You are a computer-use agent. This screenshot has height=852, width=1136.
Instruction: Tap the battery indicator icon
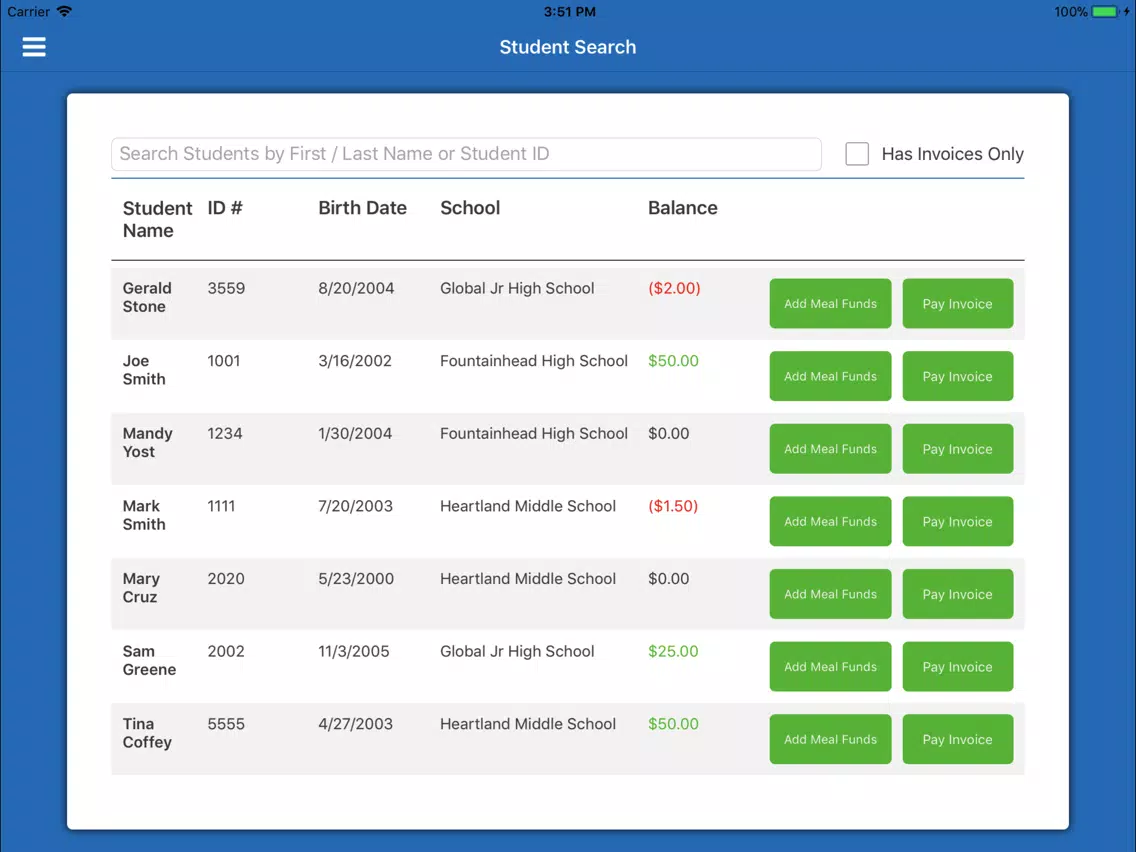coord(1105,12)
